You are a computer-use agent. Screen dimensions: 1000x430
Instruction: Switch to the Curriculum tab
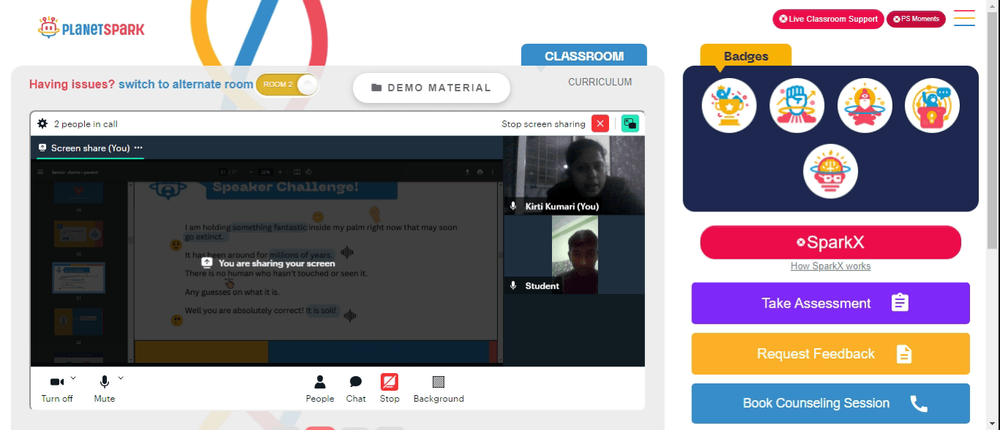[x=600, y=82]
